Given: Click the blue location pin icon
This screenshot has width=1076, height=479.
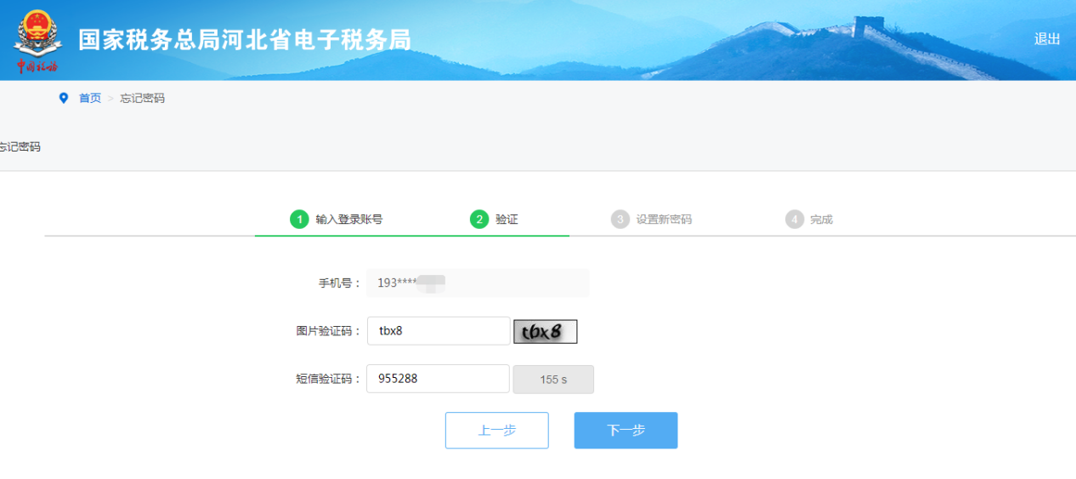Looking at the screenshot, I should point(64,98).
